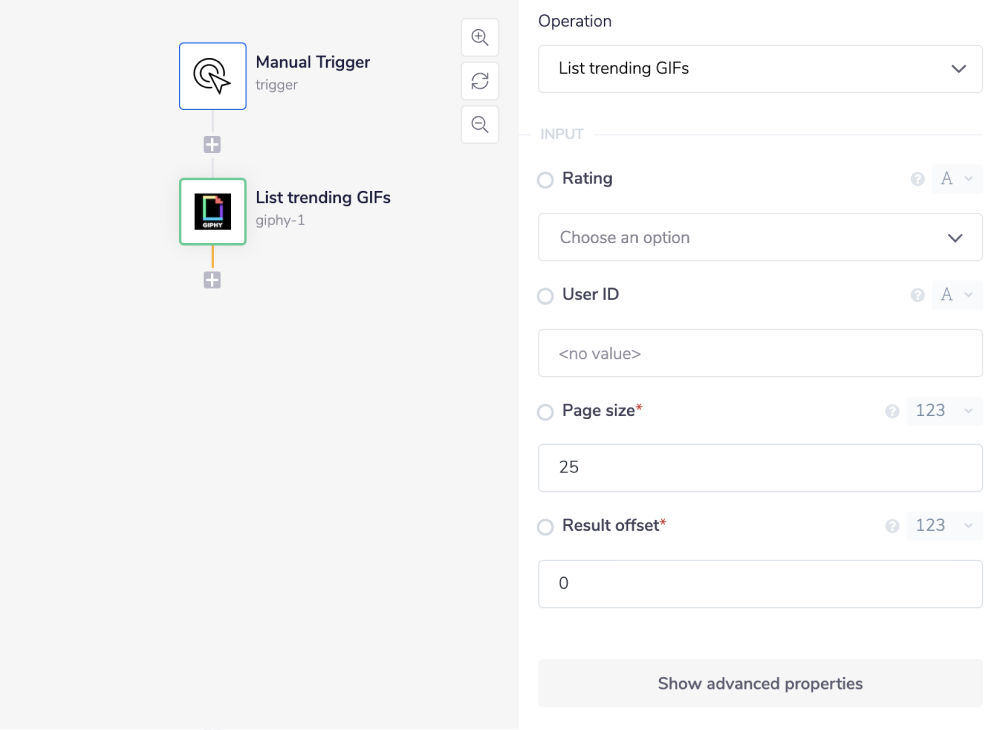Toggle the Rating radio button
Screen dimensions: 1000x730
pyautogui.click(x=545, y=180)
